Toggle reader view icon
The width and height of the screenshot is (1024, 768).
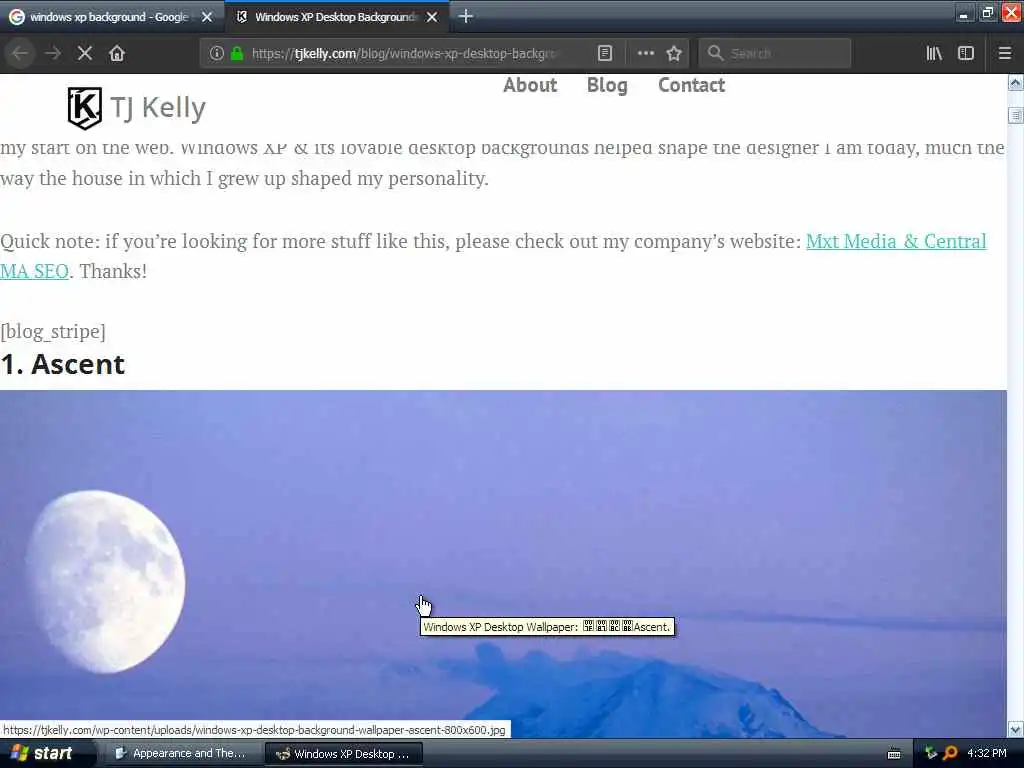[x=605, y=54]
